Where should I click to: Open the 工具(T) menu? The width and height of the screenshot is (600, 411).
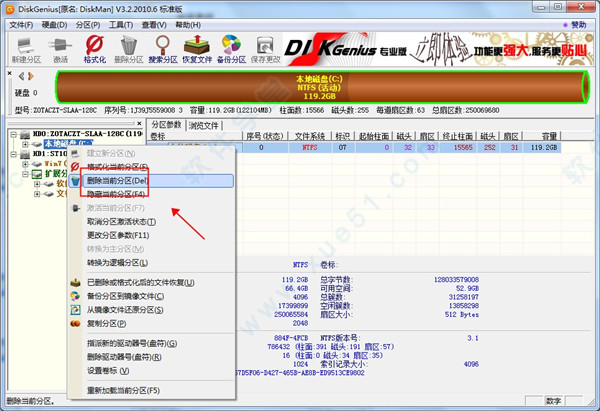click(121, 24)
